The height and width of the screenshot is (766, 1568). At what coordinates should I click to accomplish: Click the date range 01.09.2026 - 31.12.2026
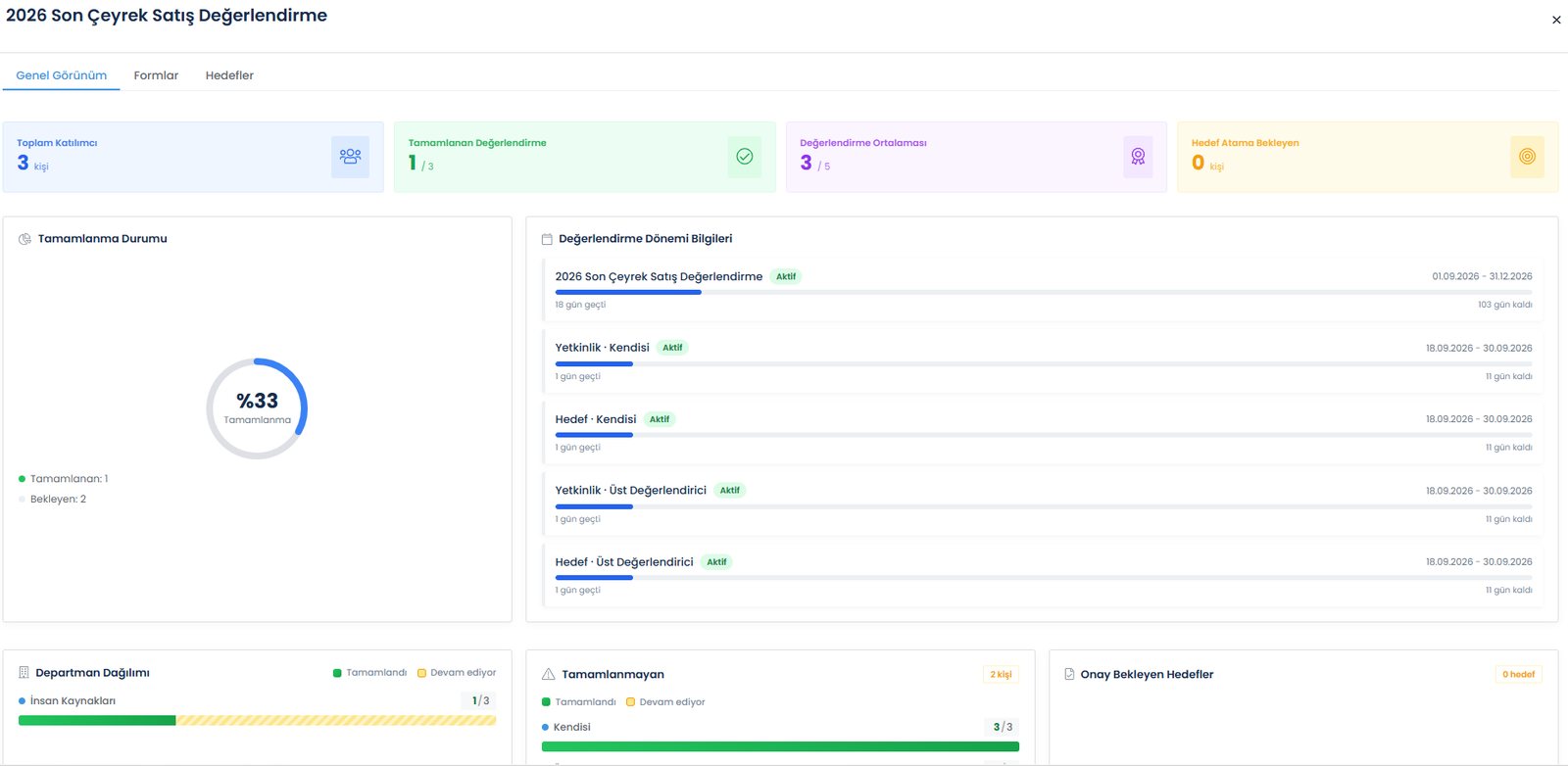1482,277
